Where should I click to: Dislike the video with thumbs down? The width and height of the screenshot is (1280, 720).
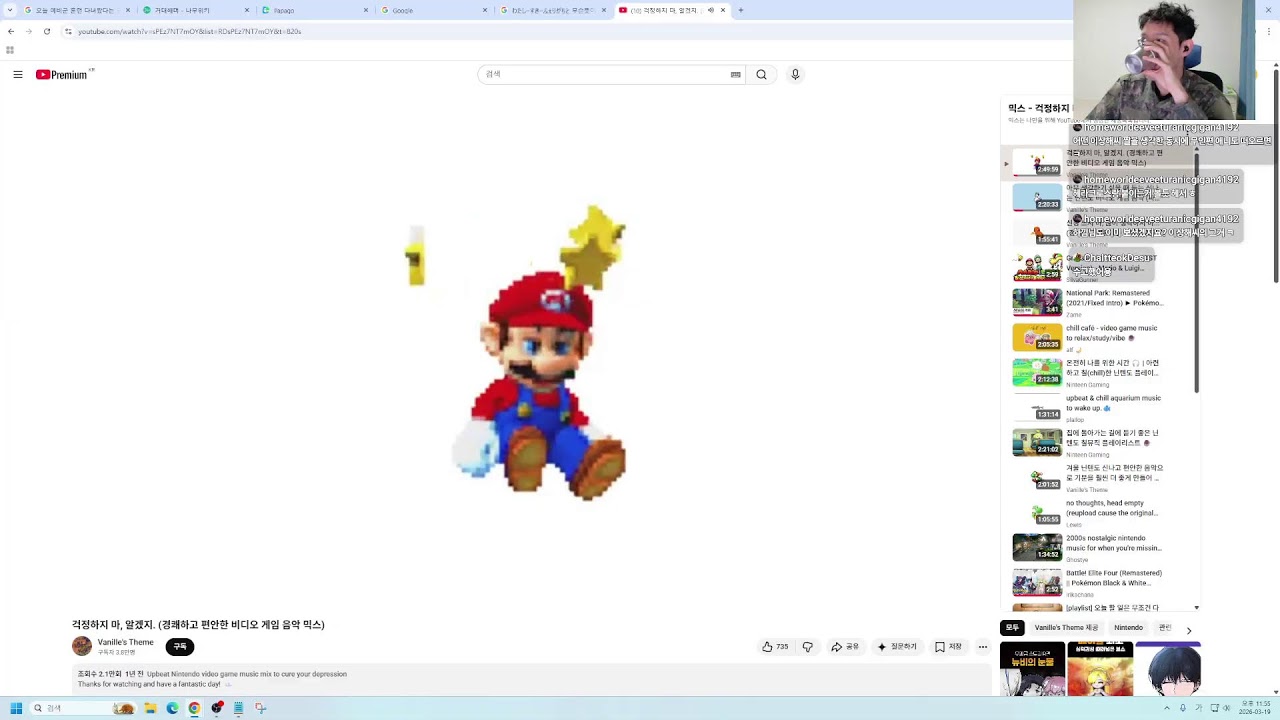pos(808,647)
